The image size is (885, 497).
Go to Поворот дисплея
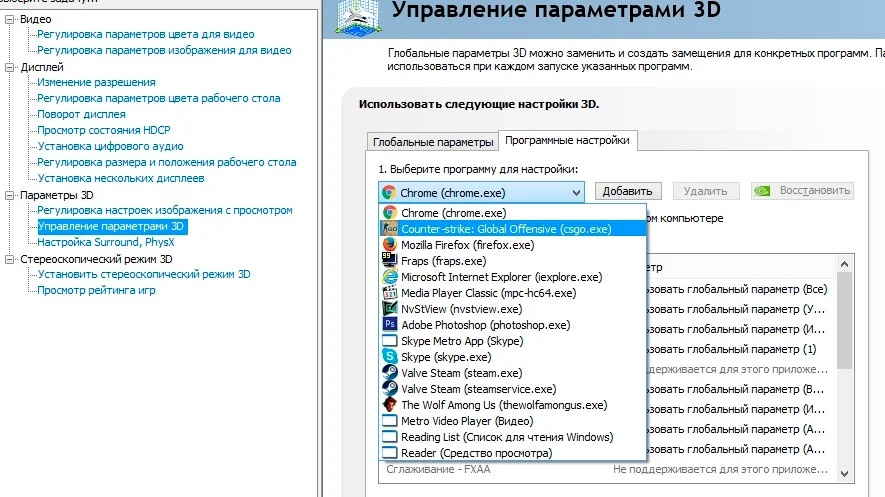[x=81, y=114]
